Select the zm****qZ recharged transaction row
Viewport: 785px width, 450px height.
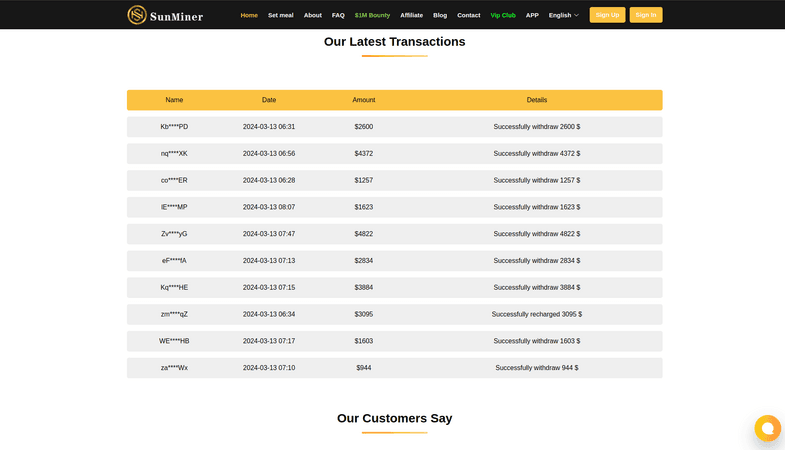pyautogui.click(x=394, y=314)
